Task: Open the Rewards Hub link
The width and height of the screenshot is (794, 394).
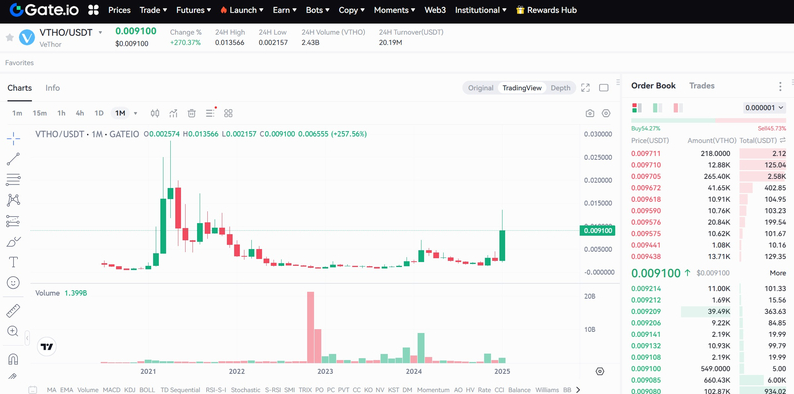Action: (x=546, y=10)
